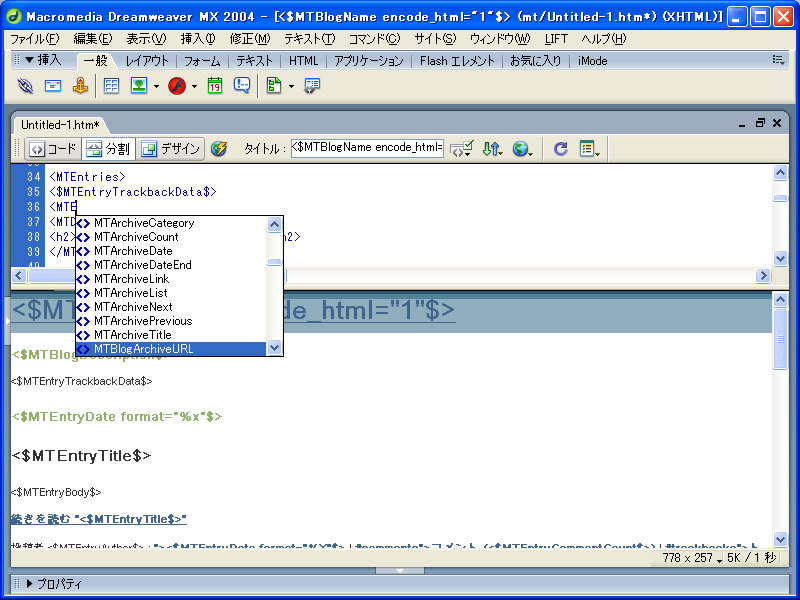The height and width of the screenshot is (600, 800).
Task: Switch to the Layout insert tab
Action: (147, 61)
